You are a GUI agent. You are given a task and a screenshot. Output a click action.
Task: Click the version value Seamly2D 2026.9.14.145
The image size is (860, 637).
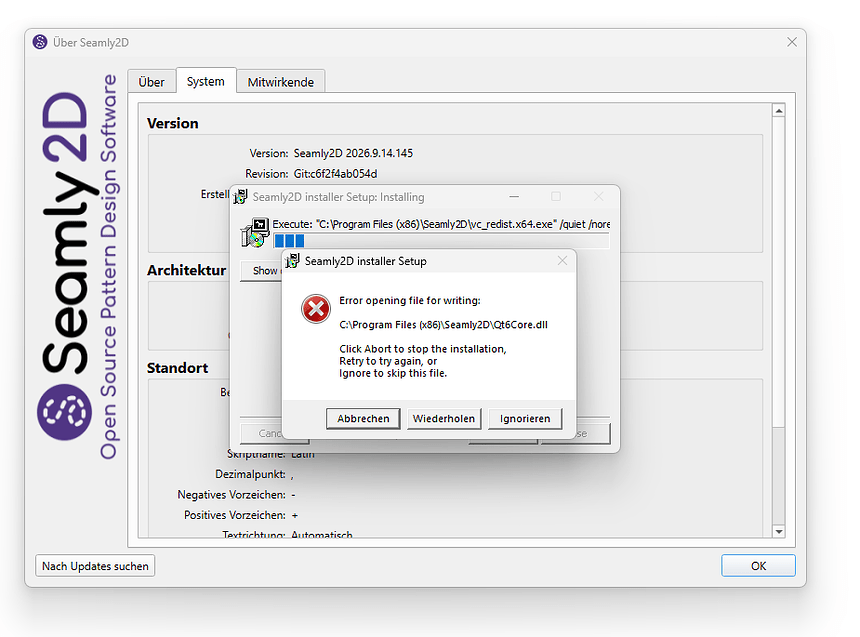pyautogui.click(x=353, y=153)
